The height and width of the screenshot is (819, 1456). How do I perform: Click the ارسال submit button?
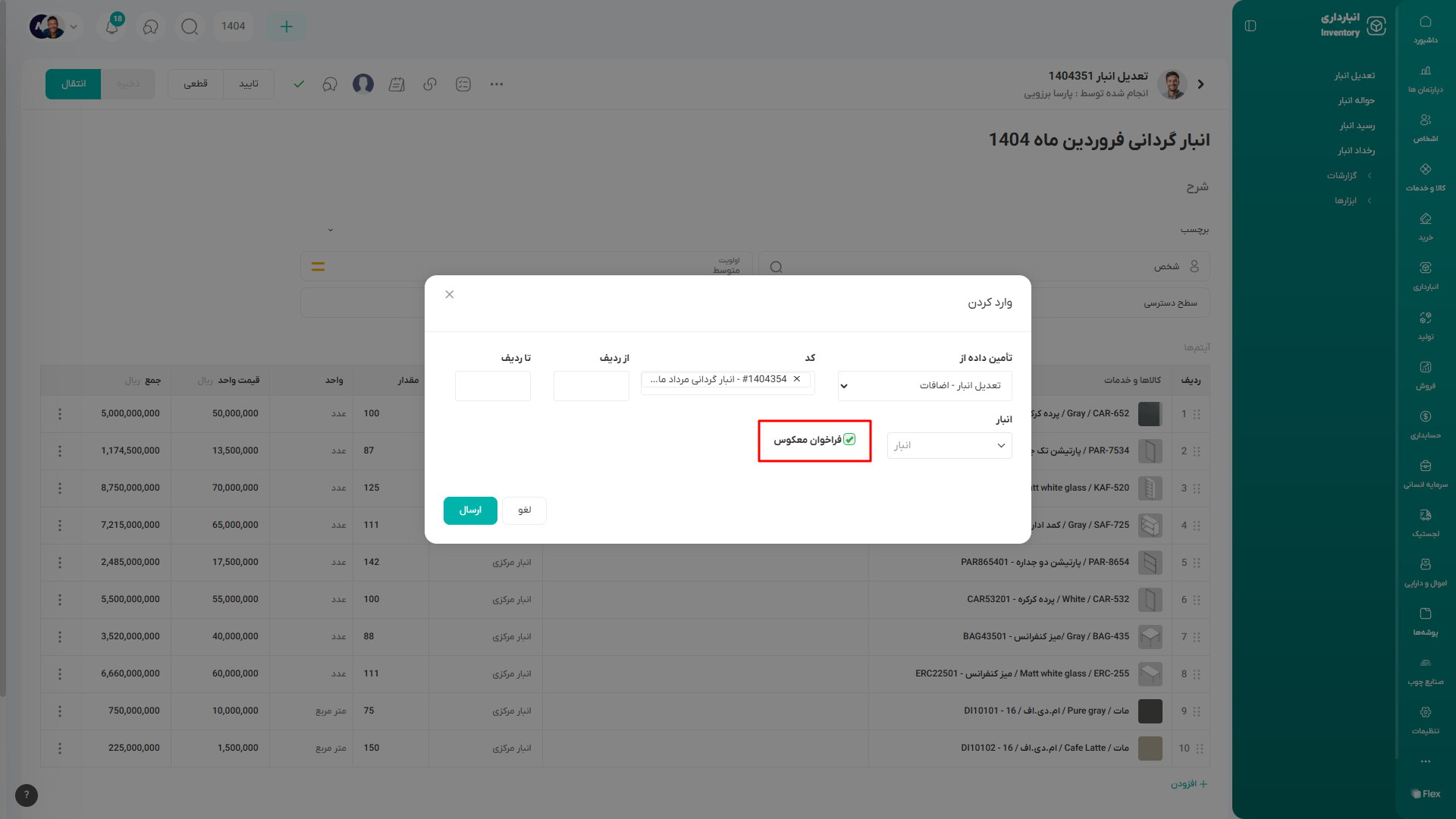pyautogui.click(x=470, y=510)
